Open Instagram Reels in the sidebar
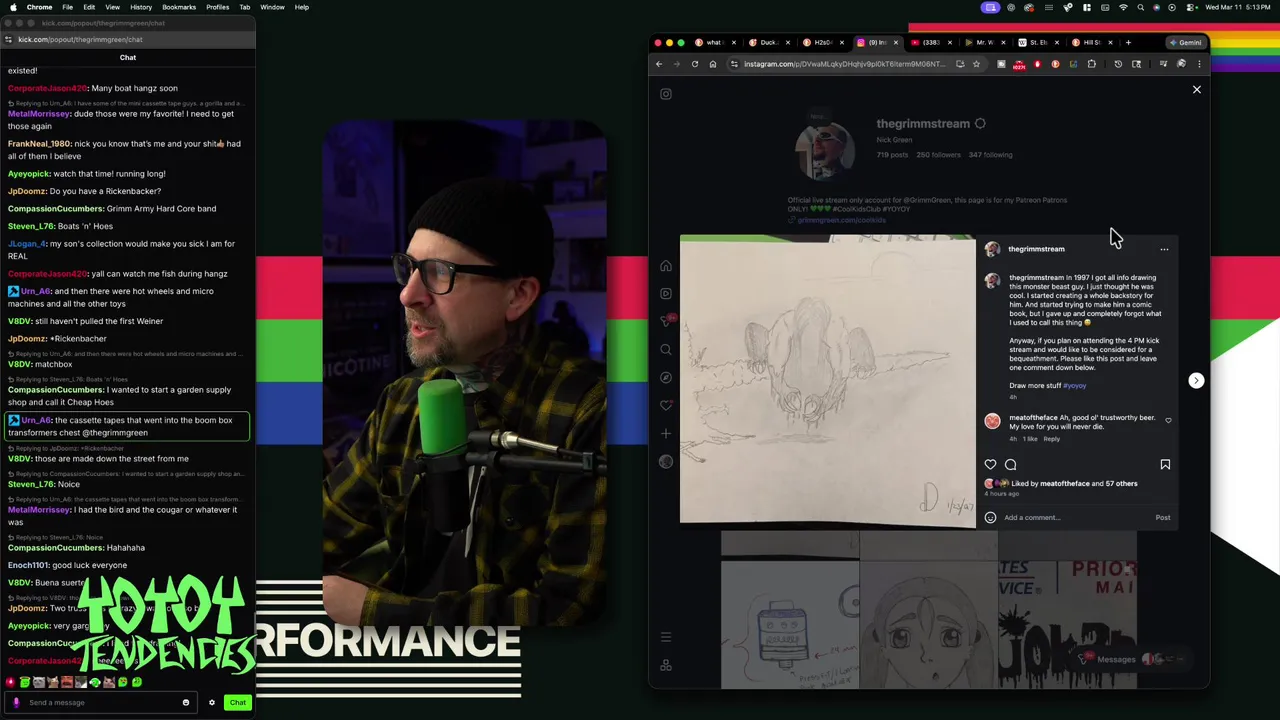 (x=666, y=294)
